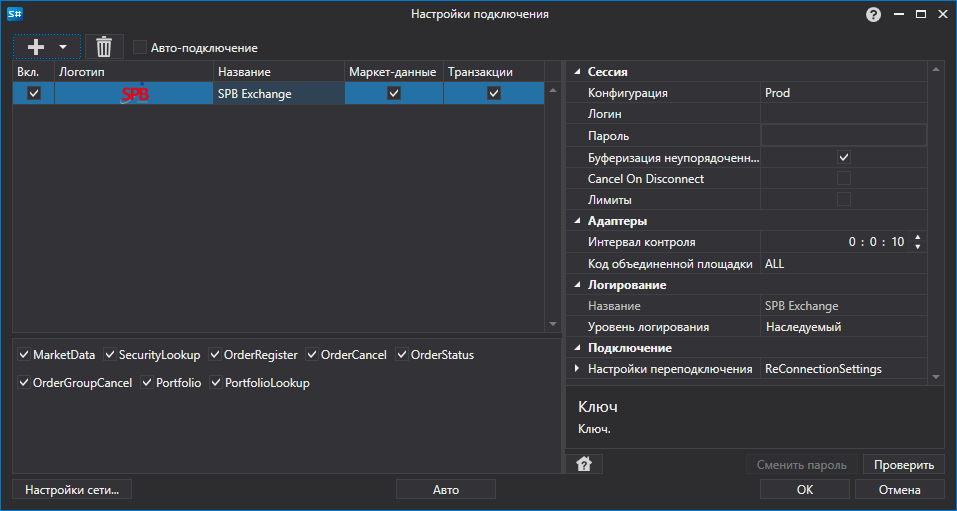
Task: Click the Авто button
Action: [x=446, y=489]
